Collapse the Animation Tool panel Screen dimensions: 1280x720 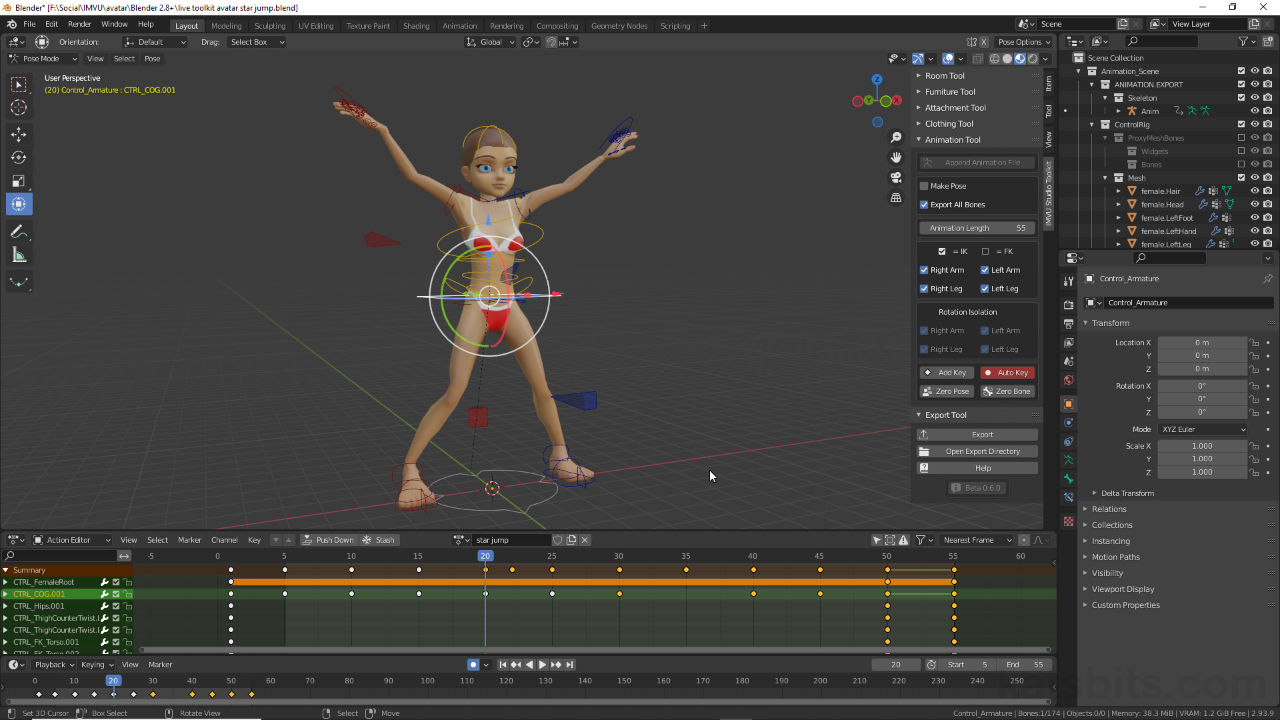point(952,140)
